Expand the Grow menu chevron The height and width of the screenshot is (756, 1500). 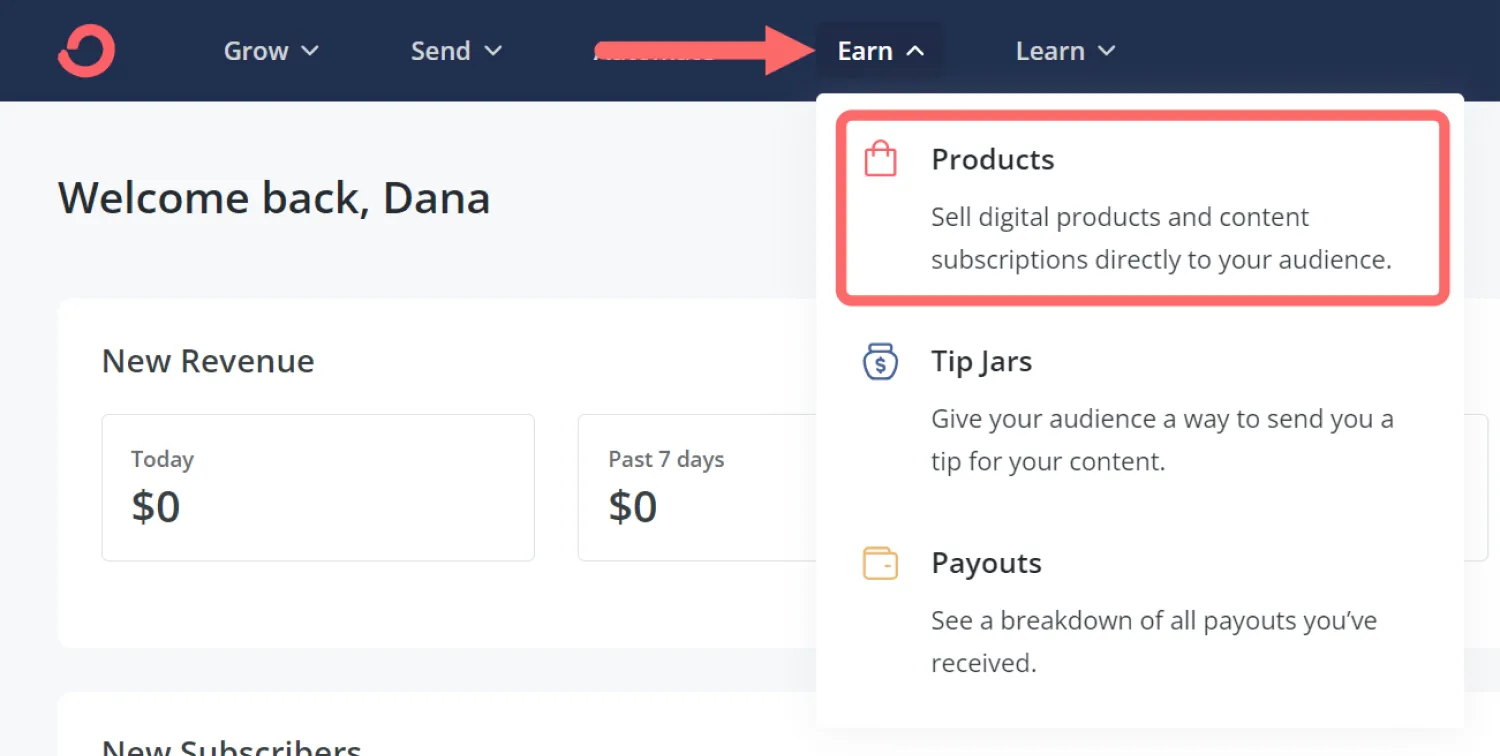[310, 51]
